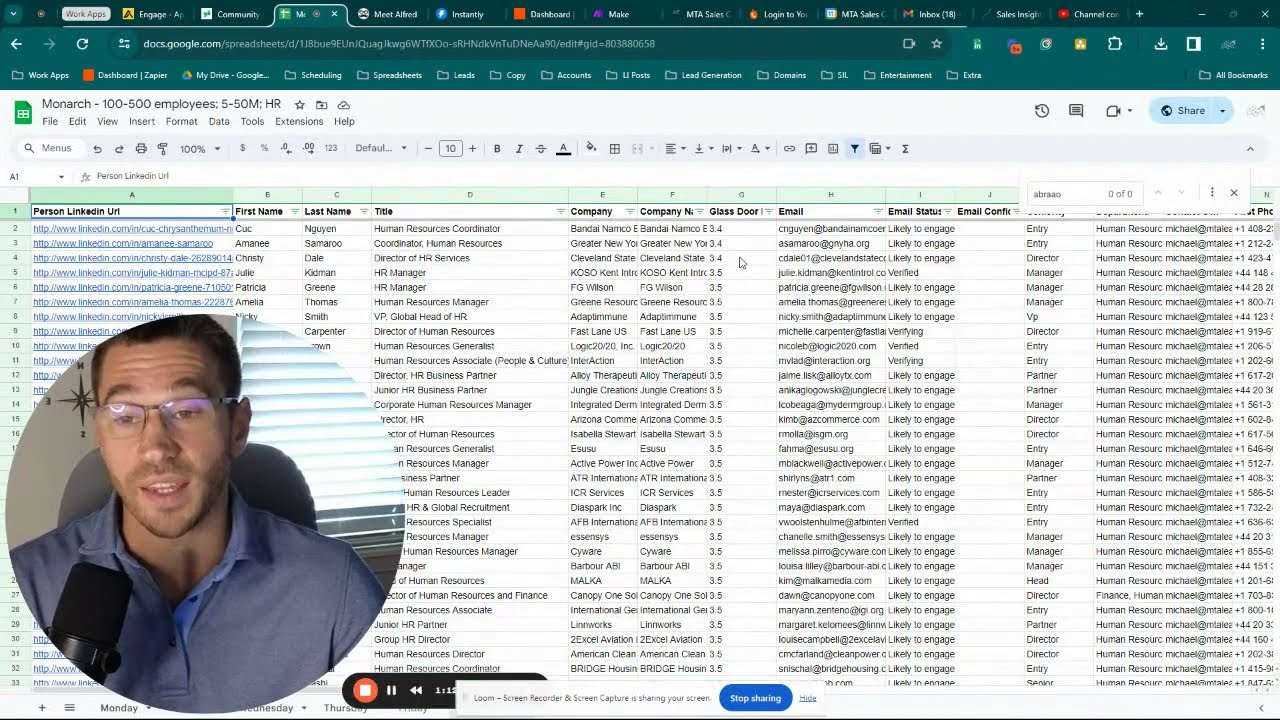Click the font size field showing 10
This screenshot has width=1280, height=720.
click(x=450, y=148)
